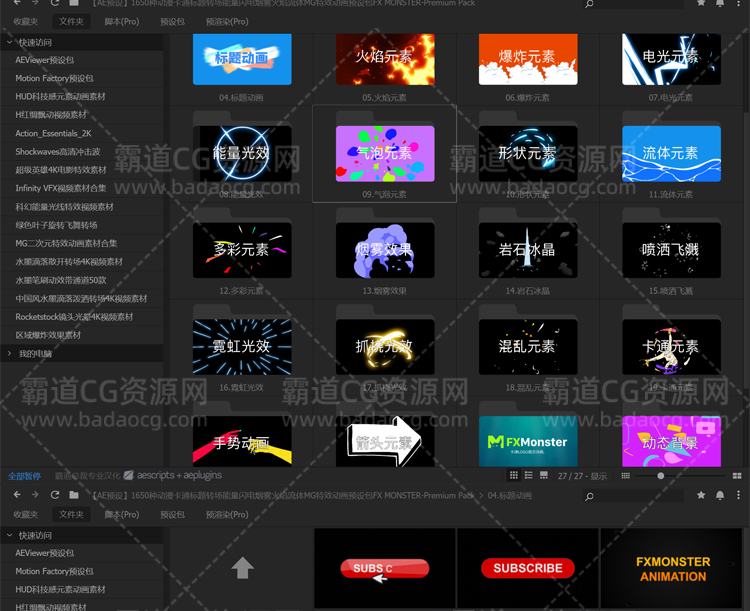
Task: Click the up-arrow parent folder tile
Action: pyautogui.click(x=243, y=568)
